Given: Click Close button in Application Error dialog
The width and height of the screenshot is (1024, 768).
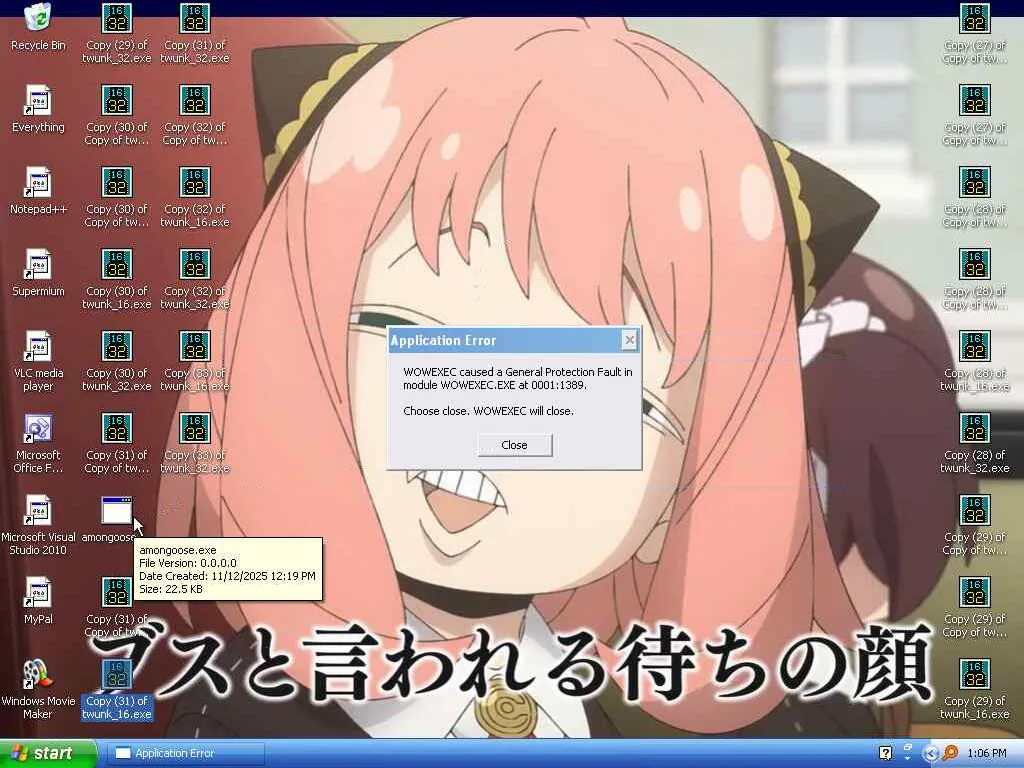Looking at the screenshot, I should click(515, 445).
